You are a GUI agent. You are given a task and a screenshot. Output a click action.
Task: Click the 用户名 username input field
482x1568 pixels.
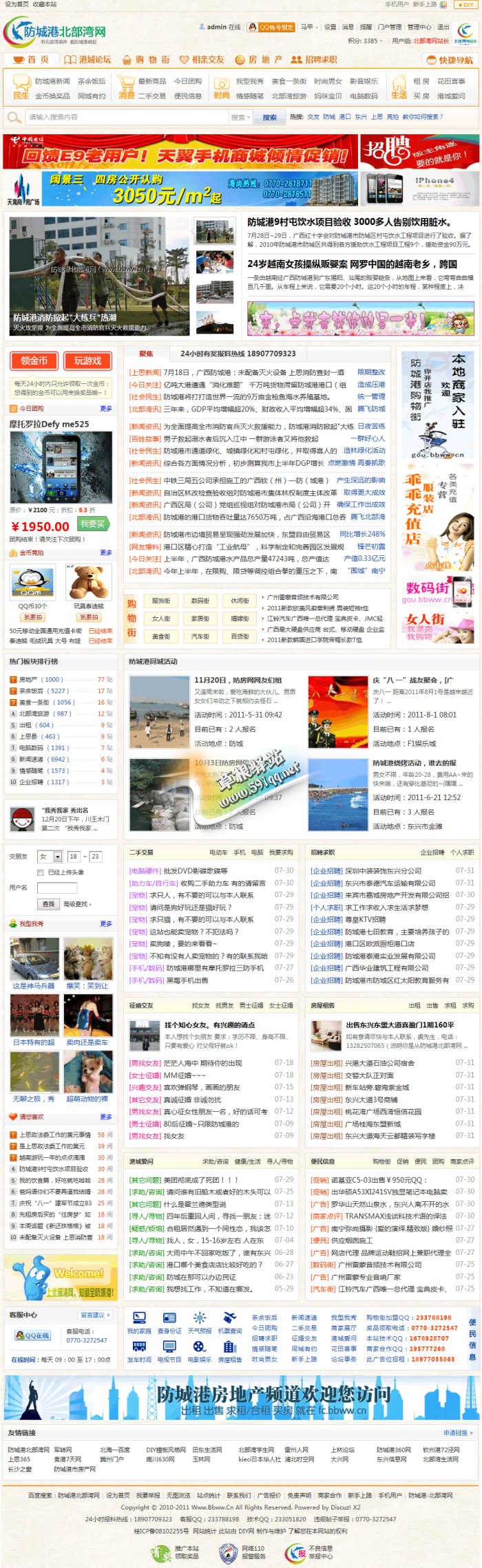[56, 888]
